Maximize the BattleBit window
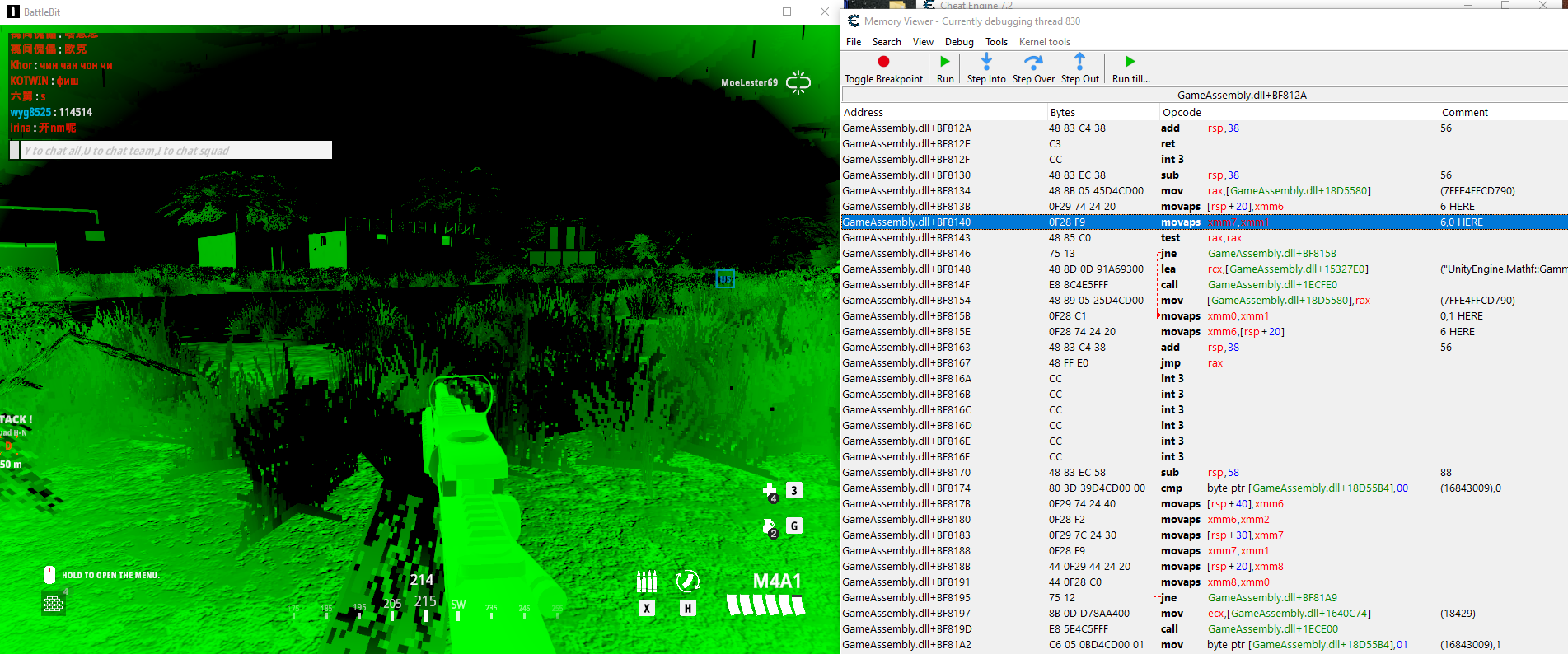 click(x=787, y=12)
